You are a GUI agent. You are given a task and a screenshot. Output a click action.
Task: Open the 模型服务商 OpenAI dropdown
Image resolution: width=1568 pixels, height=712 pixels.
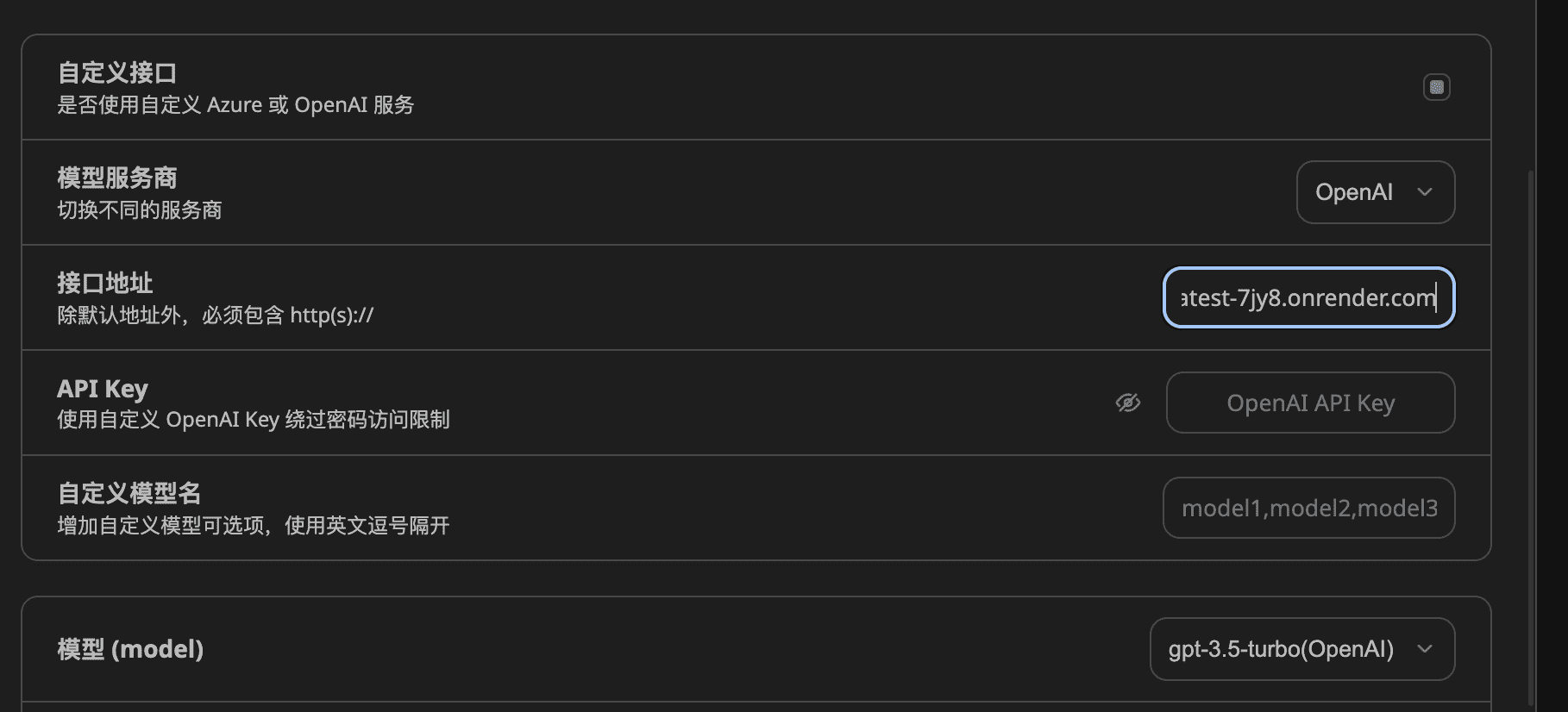click(x=1374, y=192)
